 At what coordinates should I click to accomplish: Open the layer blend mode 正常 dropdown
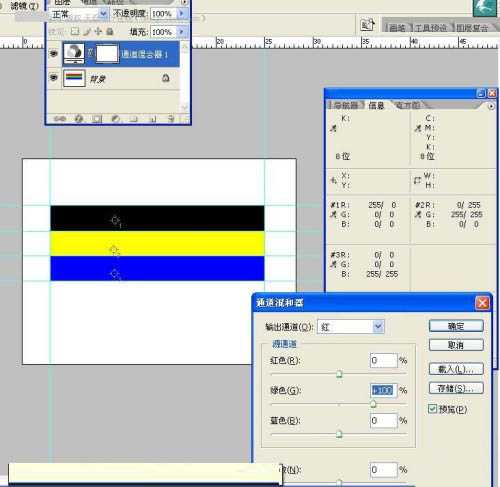[x=103, y=14]
